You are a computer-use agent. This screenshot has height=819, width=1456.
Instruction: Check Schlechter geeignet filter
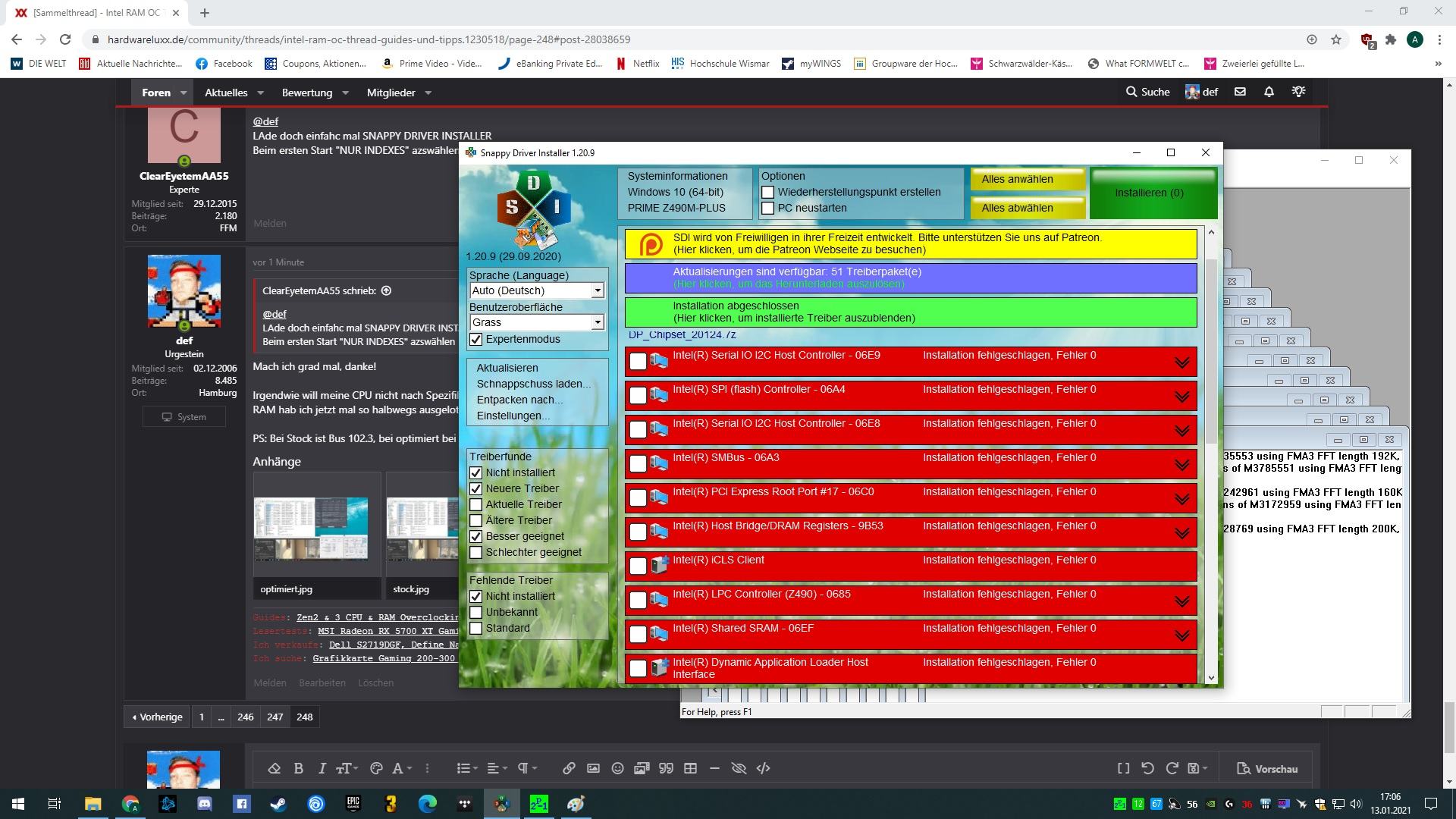click(x=475, y=552)
